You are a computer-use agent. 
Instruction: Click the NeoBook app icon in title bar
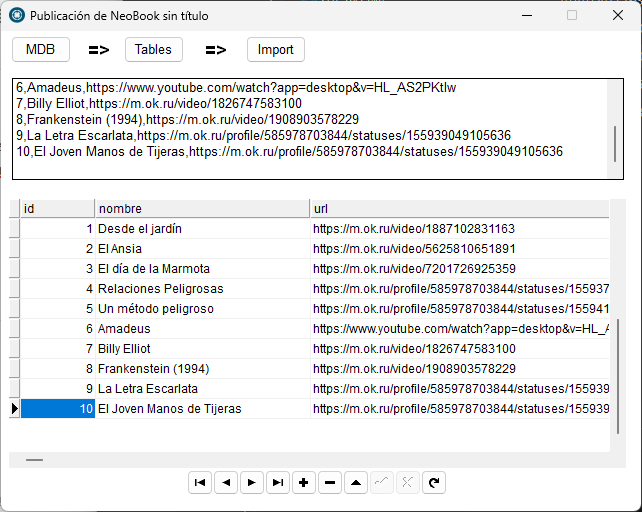(17, 16)
